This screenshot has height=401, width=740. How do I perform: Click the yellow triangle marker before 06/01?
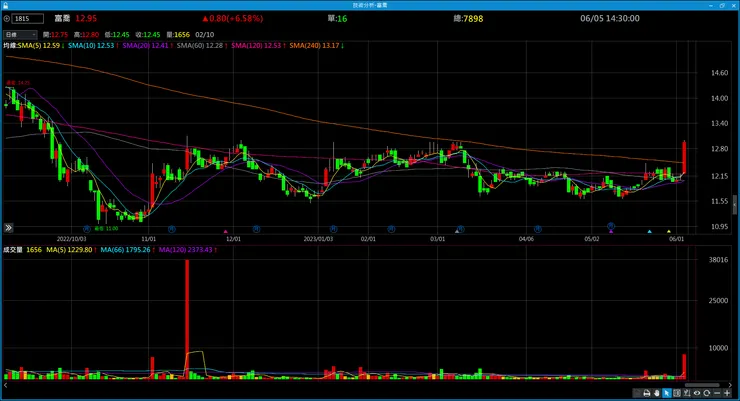coord(669,231)
